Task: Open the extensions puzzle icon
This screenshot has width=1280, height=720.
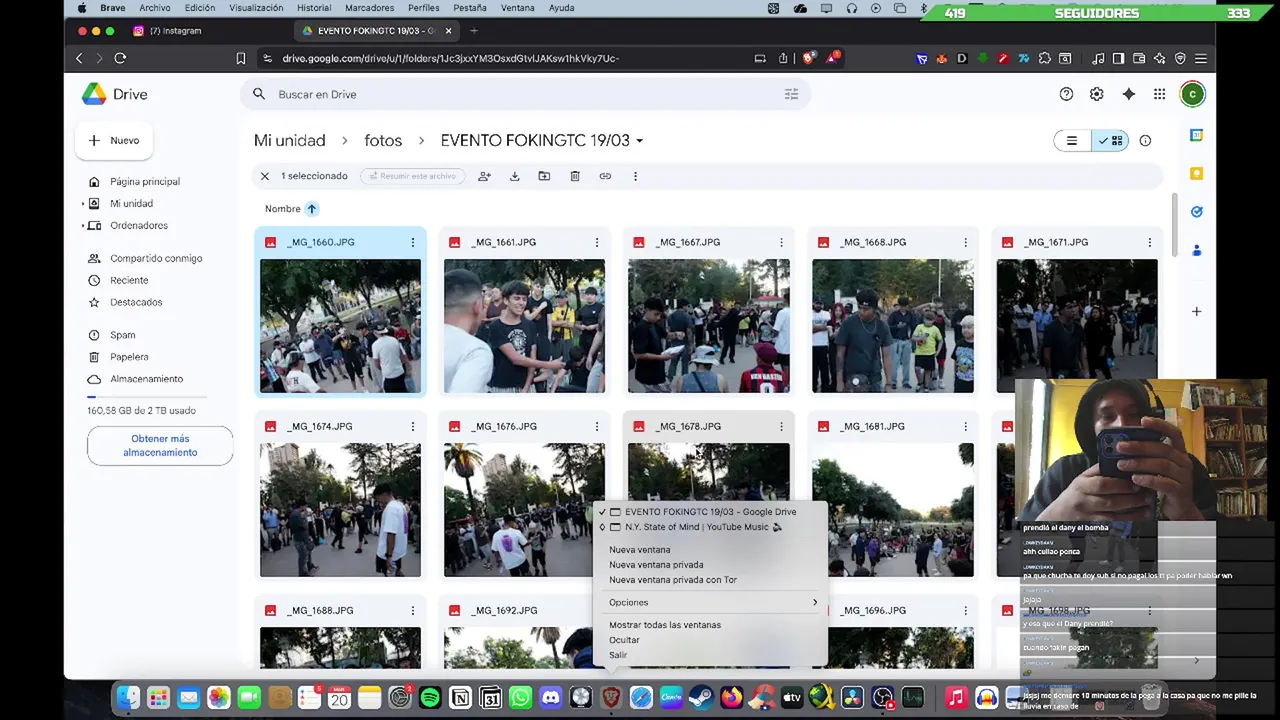Action: pos(1045,58)
